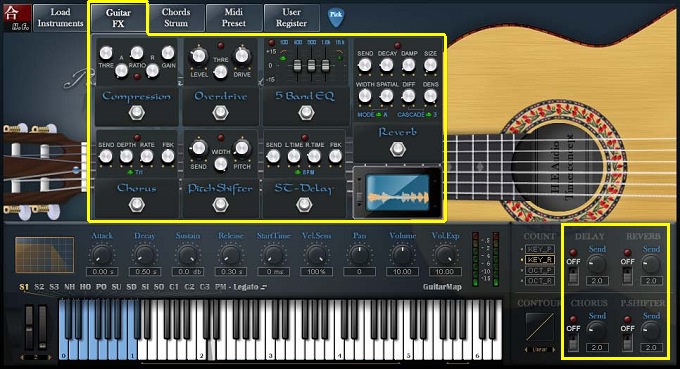Image resolution: width=680 pixels, height=369 pixels.
Task: Click the blue Pick guitar pick icon
Action: [x=336, y=16]
